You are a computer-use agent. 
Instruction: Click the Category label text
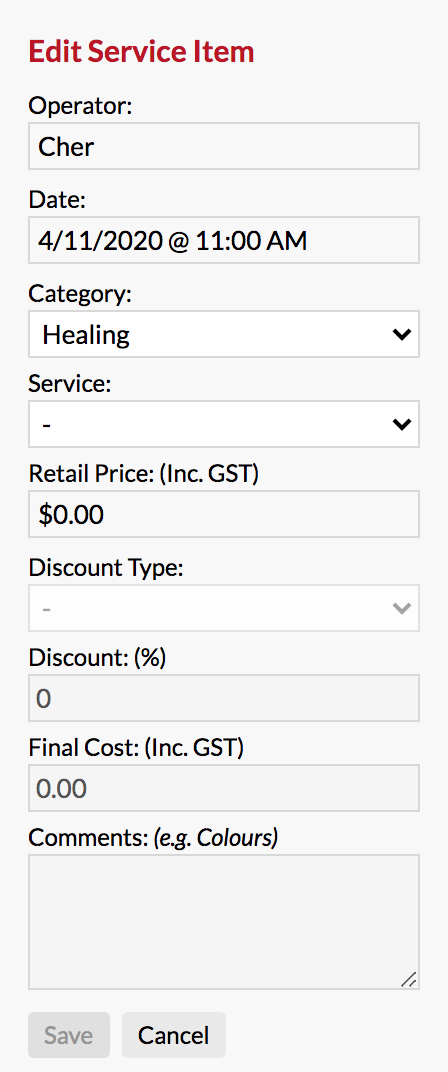[81, 293]
